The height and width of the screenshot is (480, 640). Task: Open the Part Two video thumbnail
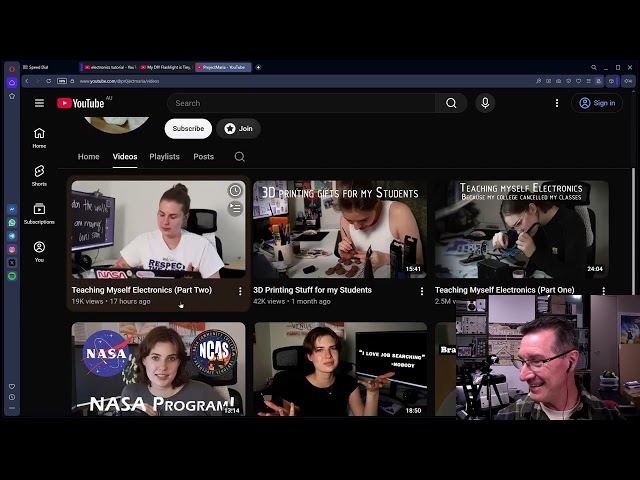158,229
